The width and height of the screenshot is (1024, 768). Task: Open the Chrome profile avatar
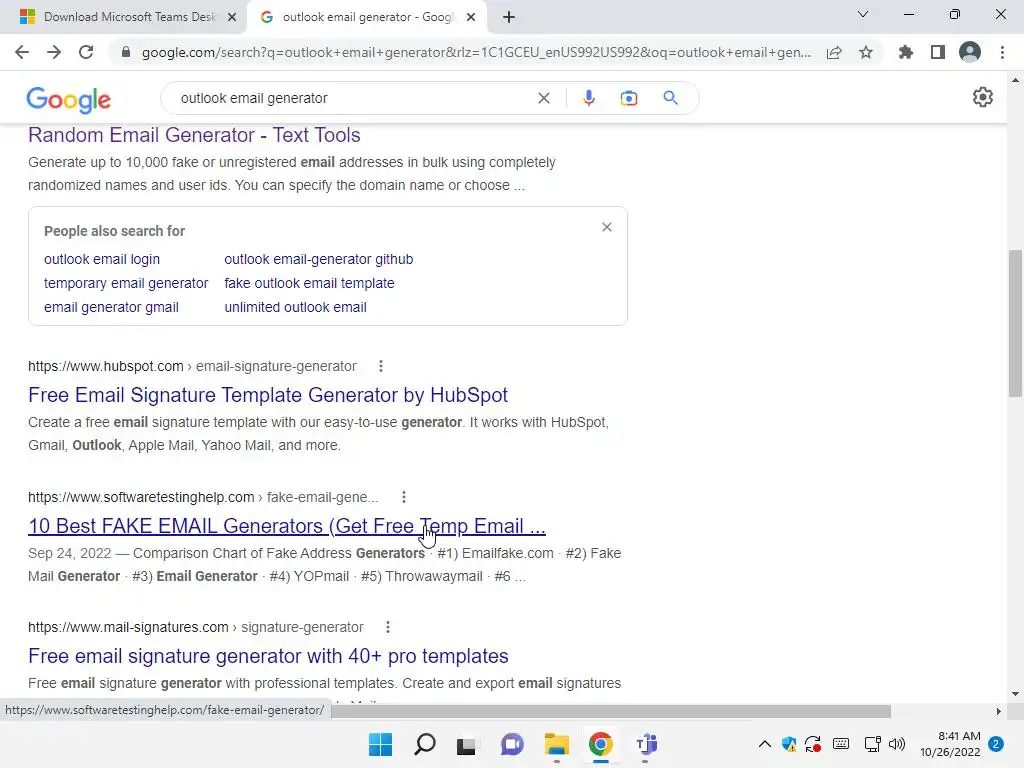[x=970, y=52]
